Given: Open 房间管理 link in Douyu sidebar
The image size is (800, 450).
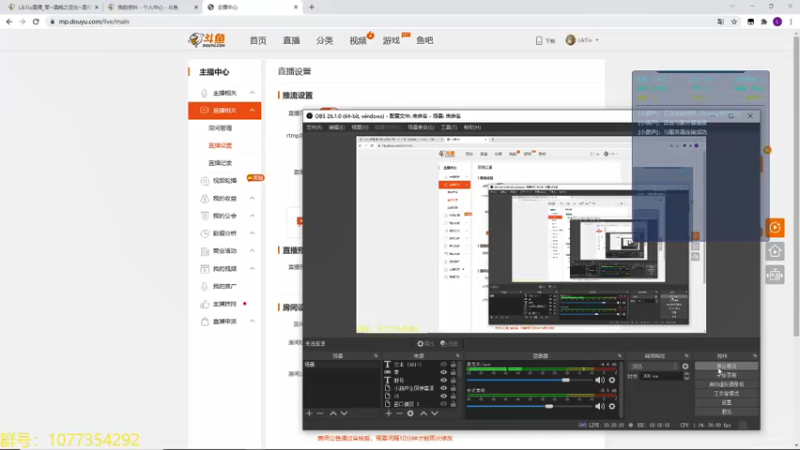Looking at the screenshot, I should pos(220,128).
